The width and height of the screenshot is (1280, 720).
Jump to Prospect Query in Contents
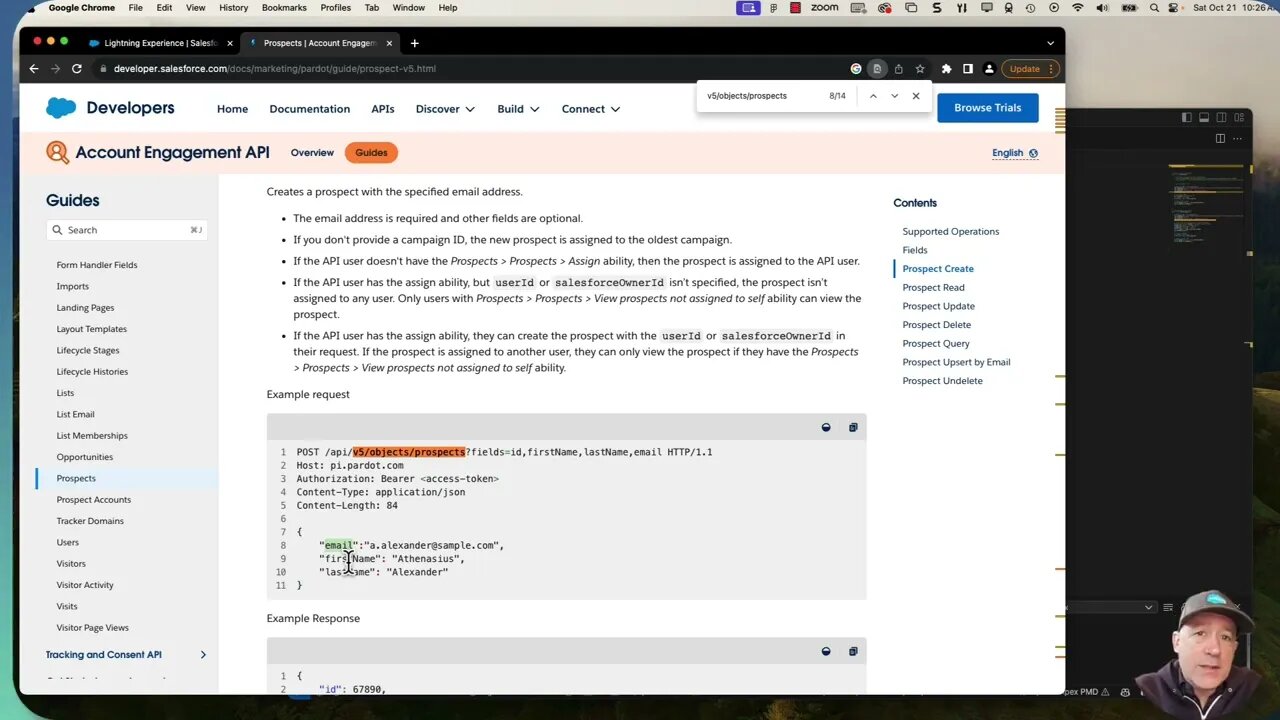coord(936,343)
